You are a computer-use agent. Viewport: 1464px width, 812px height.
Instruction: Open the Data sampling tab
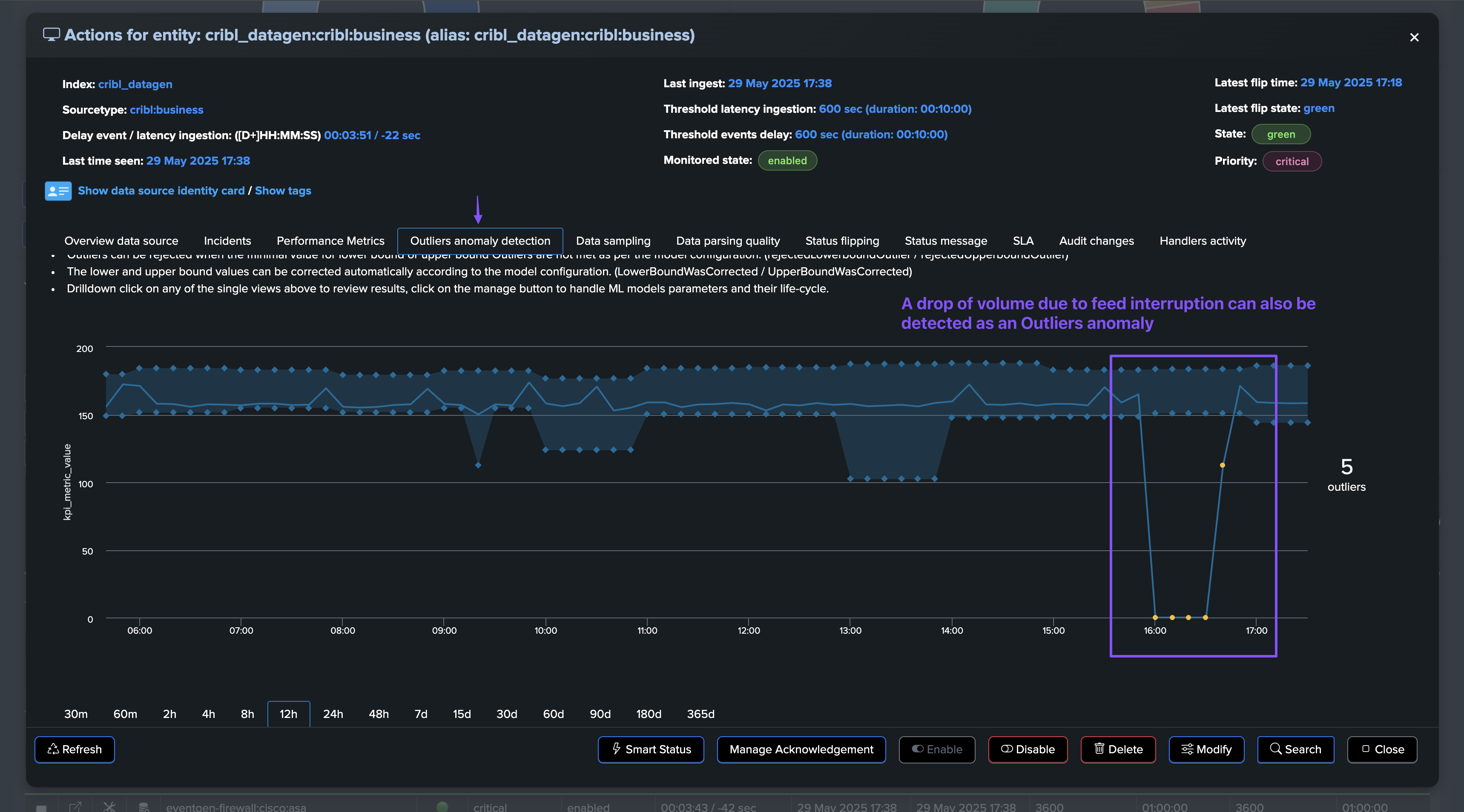[x=613, y=241]
